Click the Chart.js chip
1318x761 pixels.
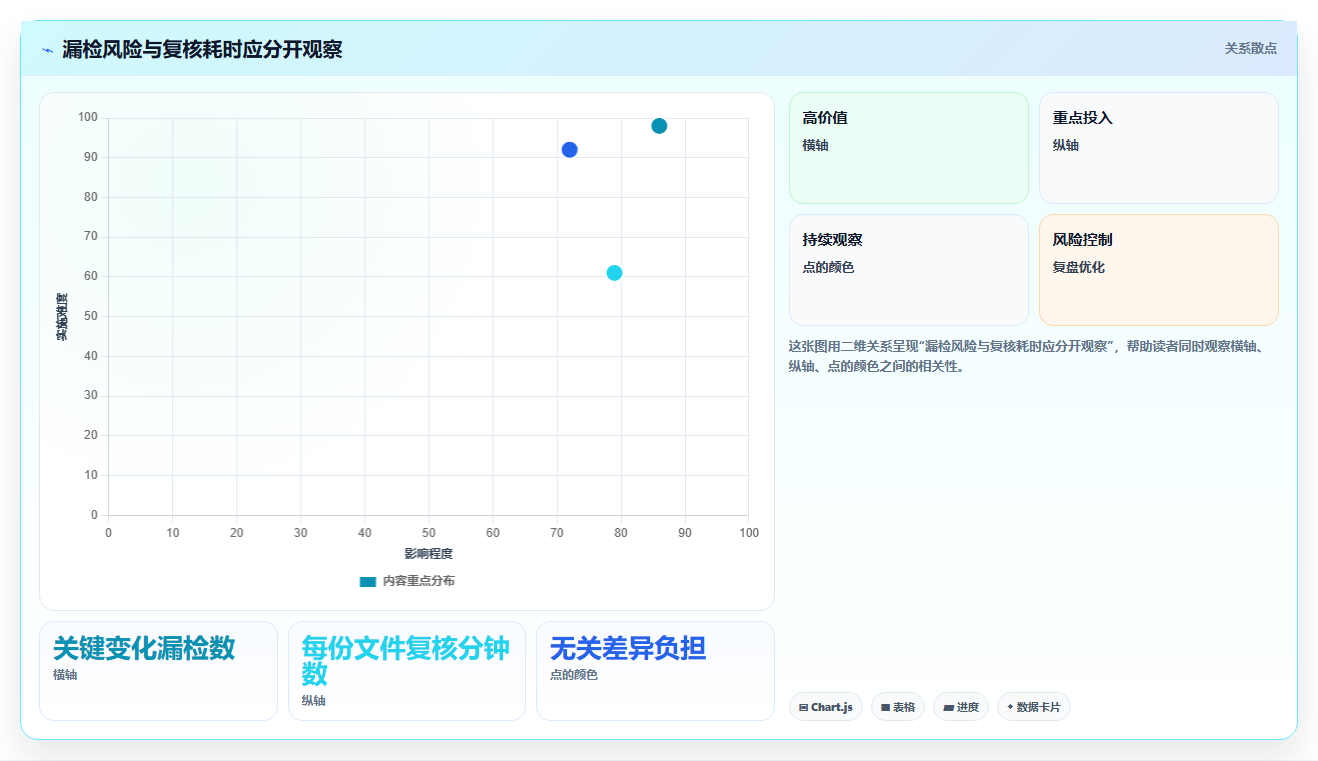point(826,707)
